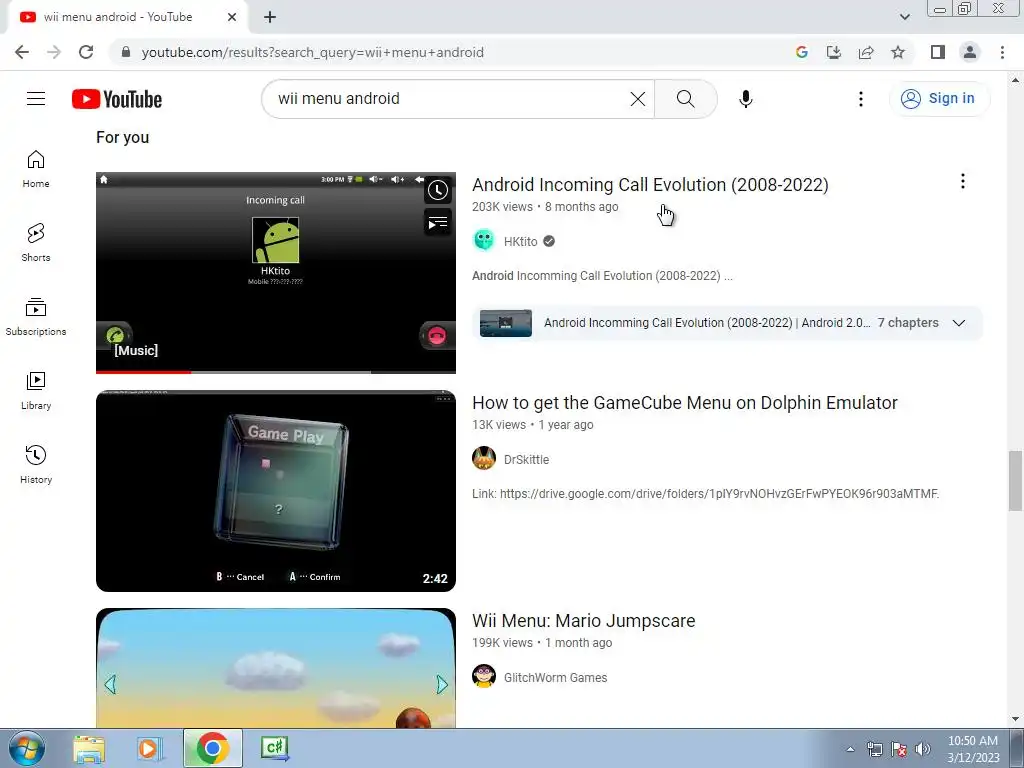Go back in browser history
The height and width of the screenshot is (768, 1024).
click(22, 52)
